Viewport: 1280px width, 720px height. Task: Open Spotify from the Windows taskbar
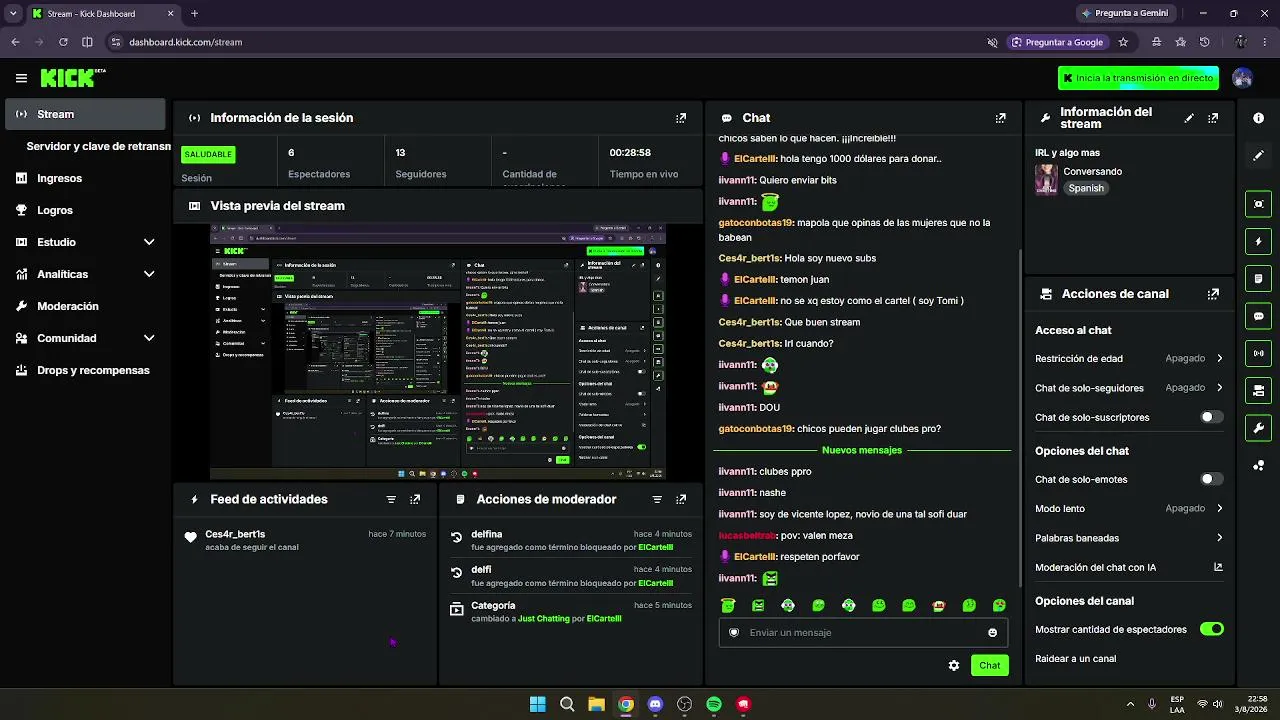tap(714, 704)
